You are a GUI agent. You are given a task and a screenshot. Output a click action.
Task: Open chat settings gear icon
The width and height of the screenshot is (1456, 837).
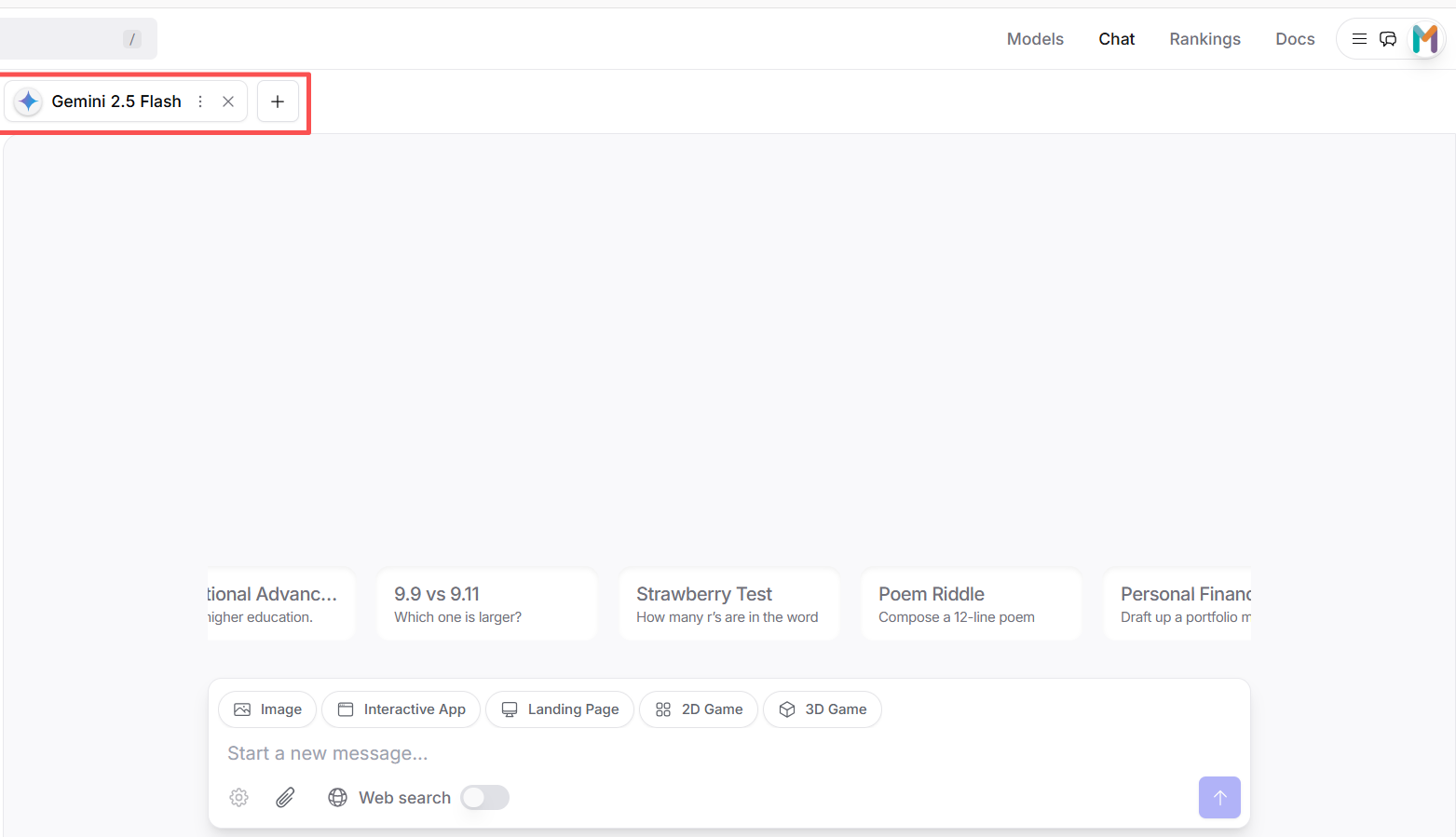coord(239,798)
